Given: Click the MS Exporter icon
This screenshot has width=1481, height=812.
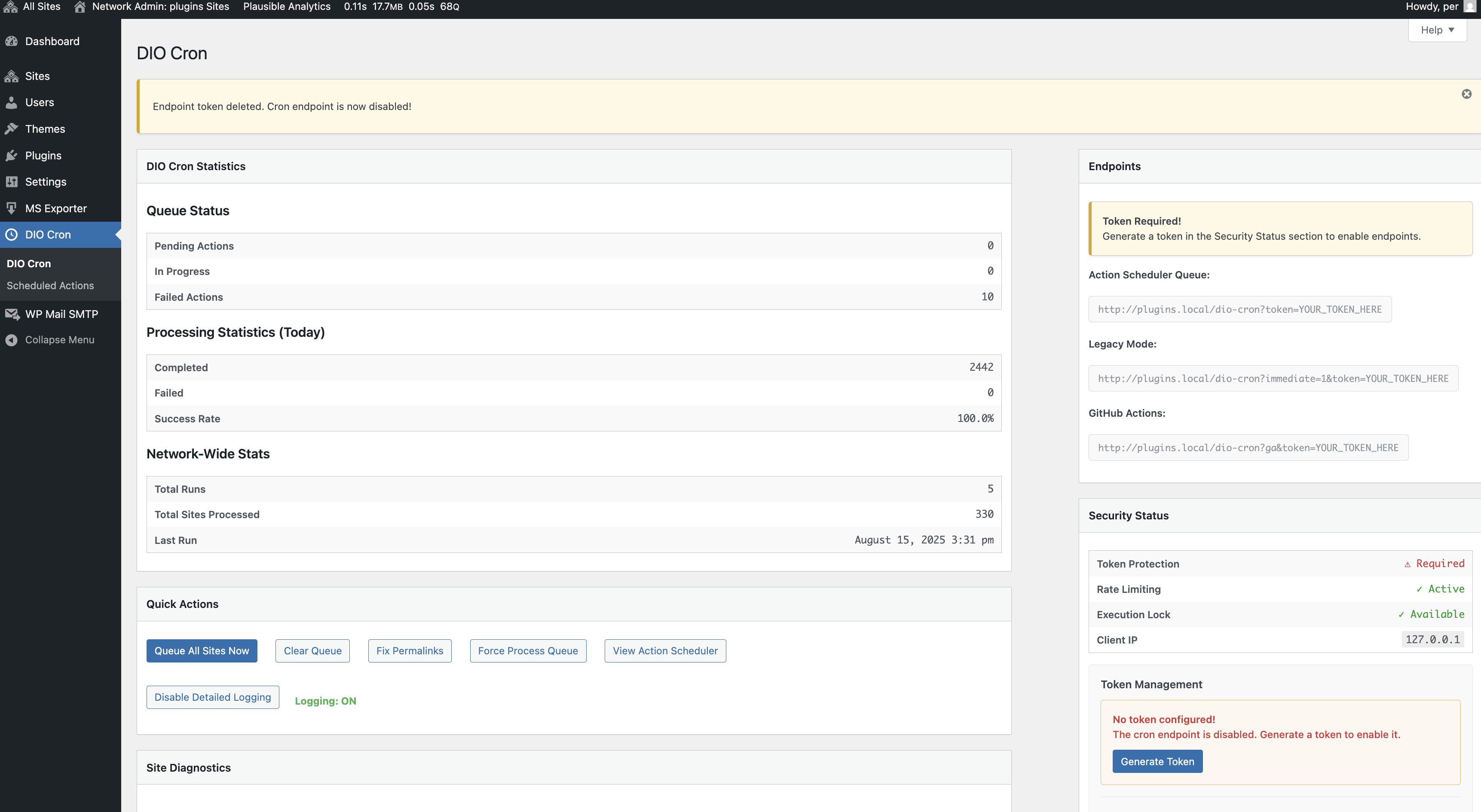Looking at the screenshot, I should coord(12,208).
